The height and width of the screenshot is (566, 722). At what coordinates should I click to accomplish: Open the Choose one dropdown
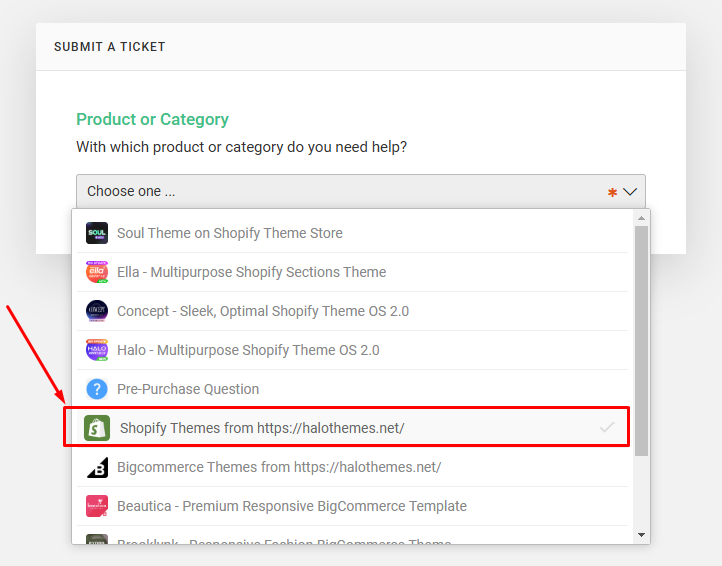click(361, 191)
